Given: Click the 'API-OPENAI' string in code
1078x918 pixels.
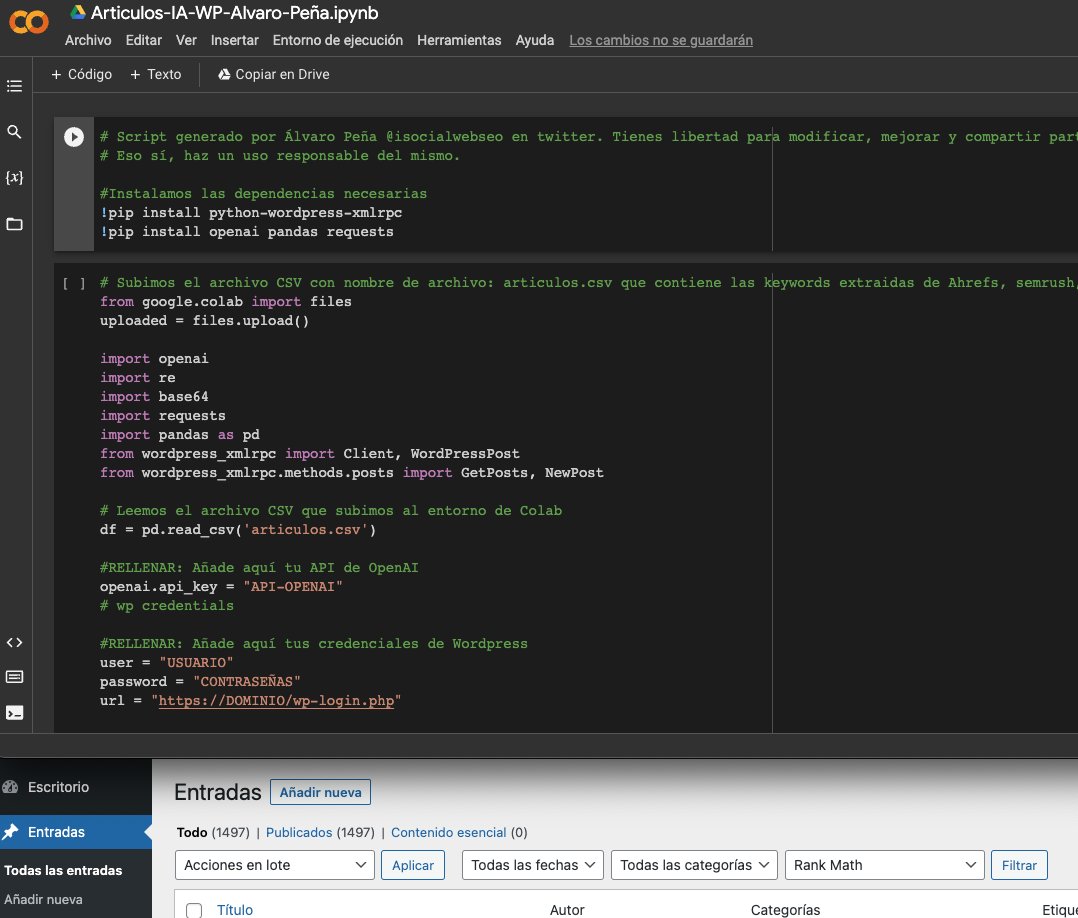Looking at the screenshot, I should [293, 587].
